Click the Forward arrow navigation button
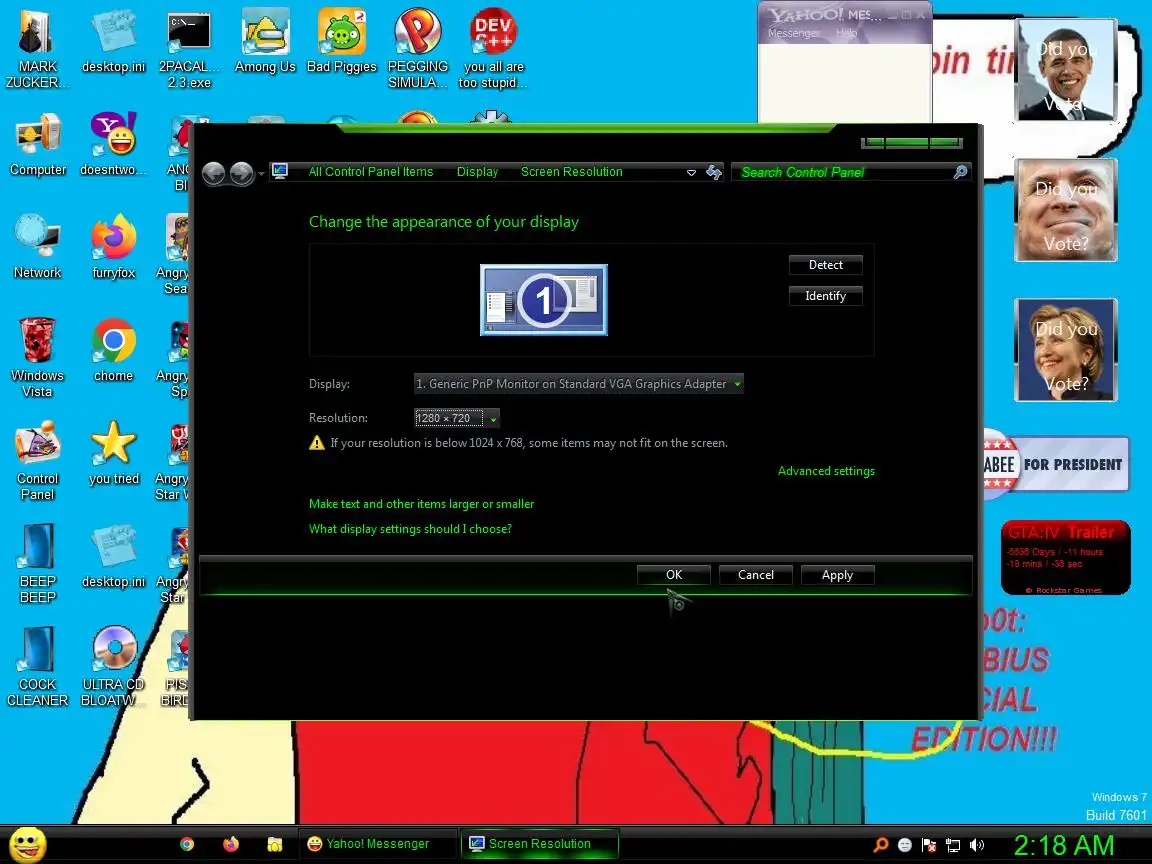The width and height of the screenshot is (1152, 864). coord(242,173)
